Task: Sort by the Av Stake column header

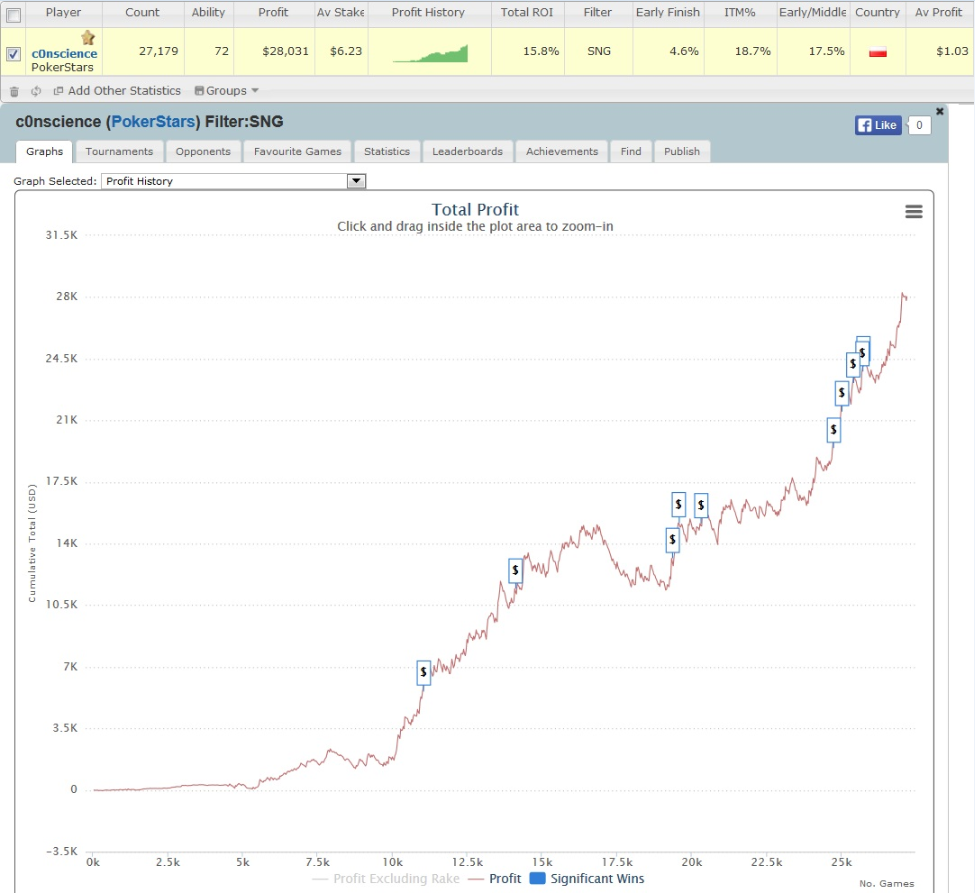Action: click(341, 12)
